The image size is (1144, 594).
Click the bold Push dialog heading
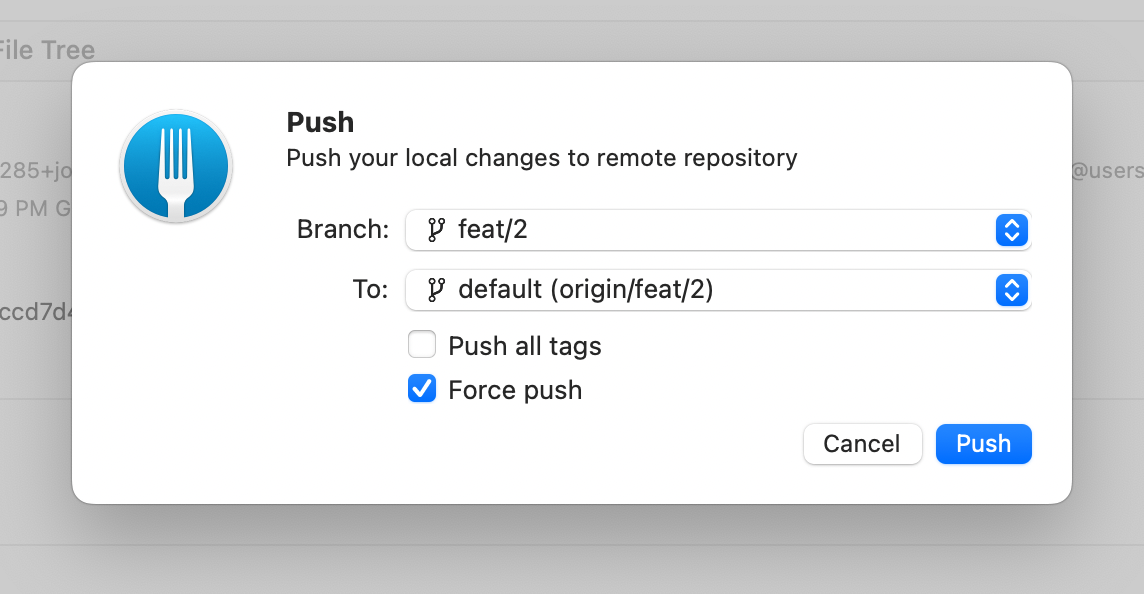[320, 123]
